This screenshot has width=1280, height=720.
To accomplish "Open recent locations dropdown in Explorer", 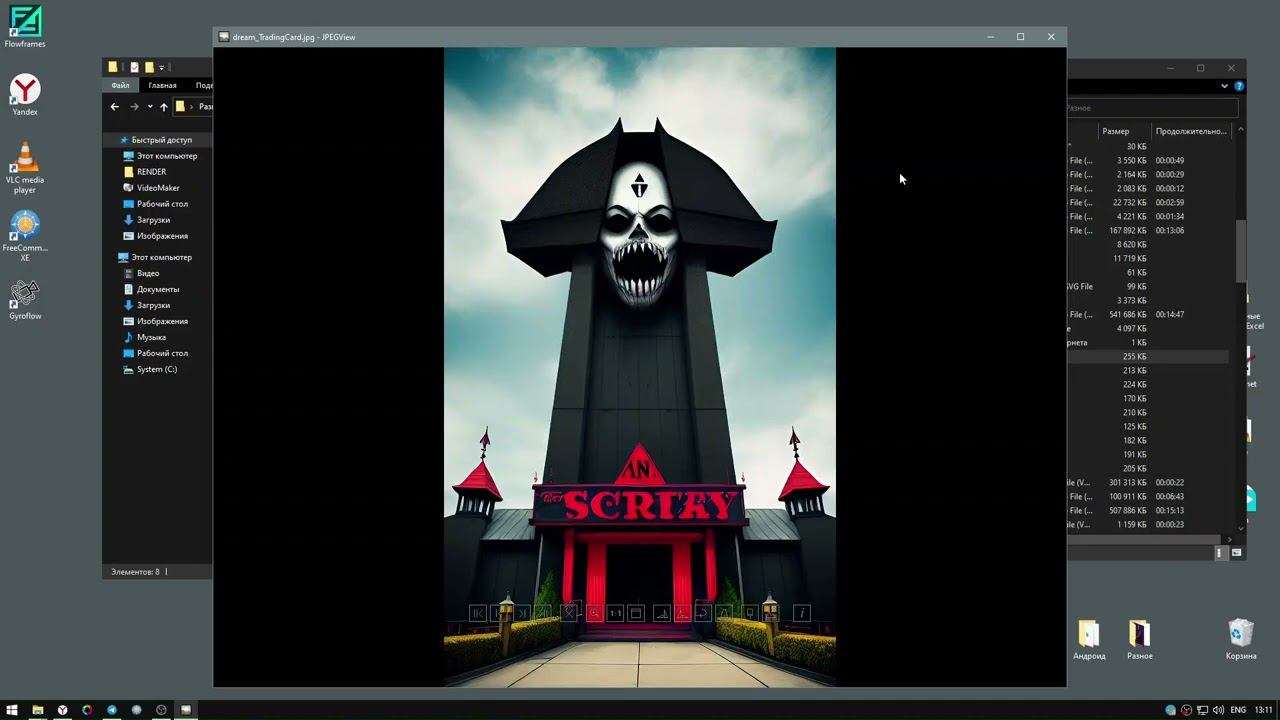I will pos(150,107).
